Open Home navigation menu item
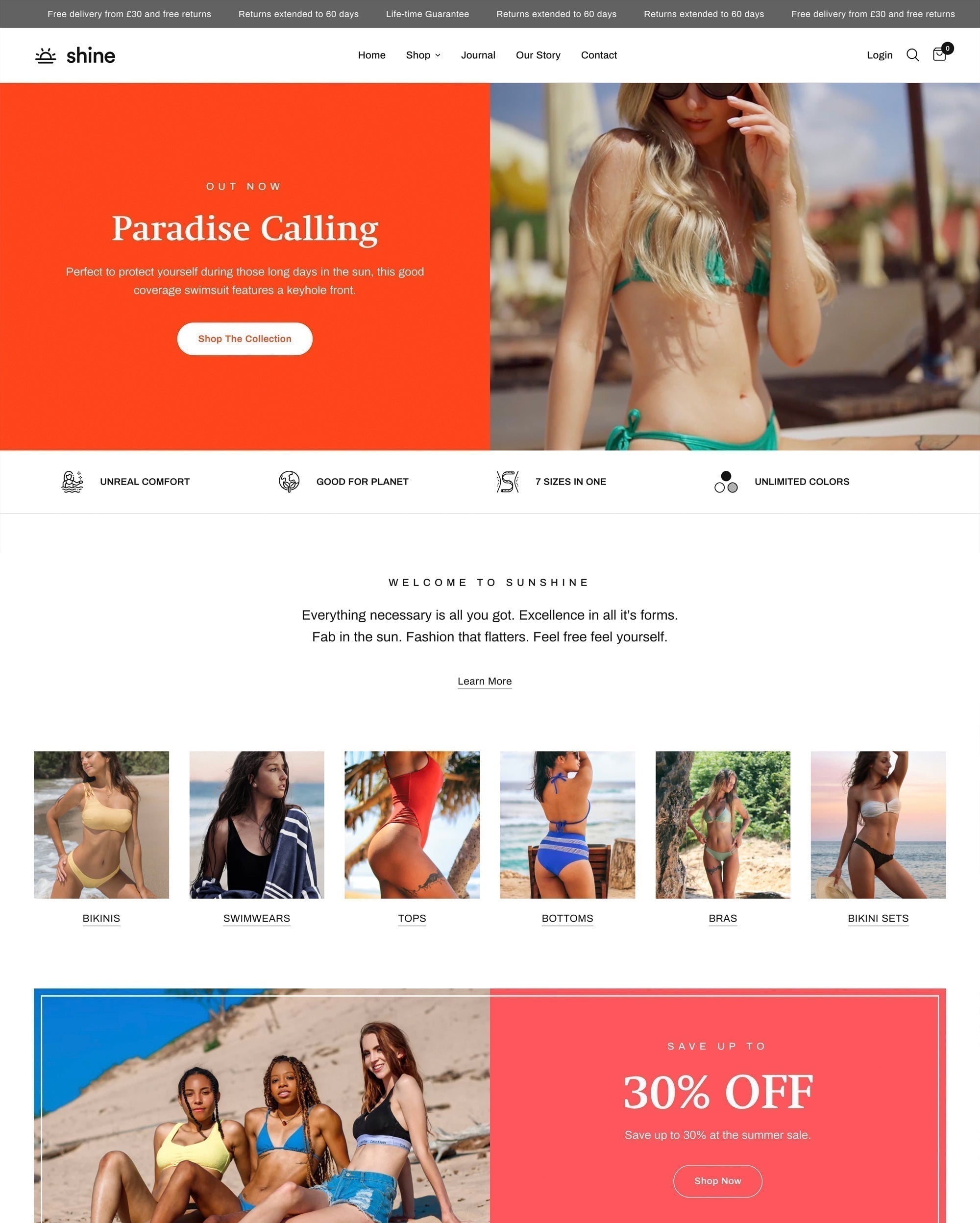This screenshot has height=1223, width=980. 371,55
